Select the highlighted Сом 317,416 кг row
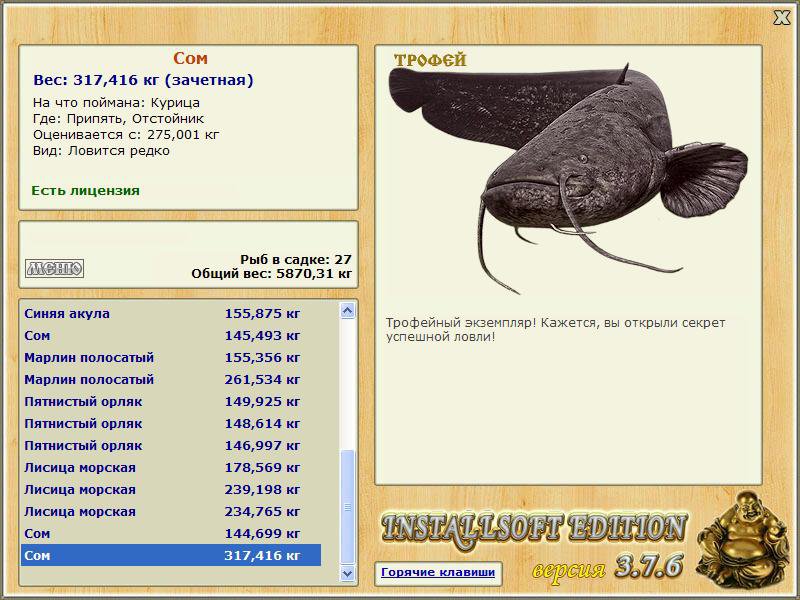800x600 pixels. 171,555
